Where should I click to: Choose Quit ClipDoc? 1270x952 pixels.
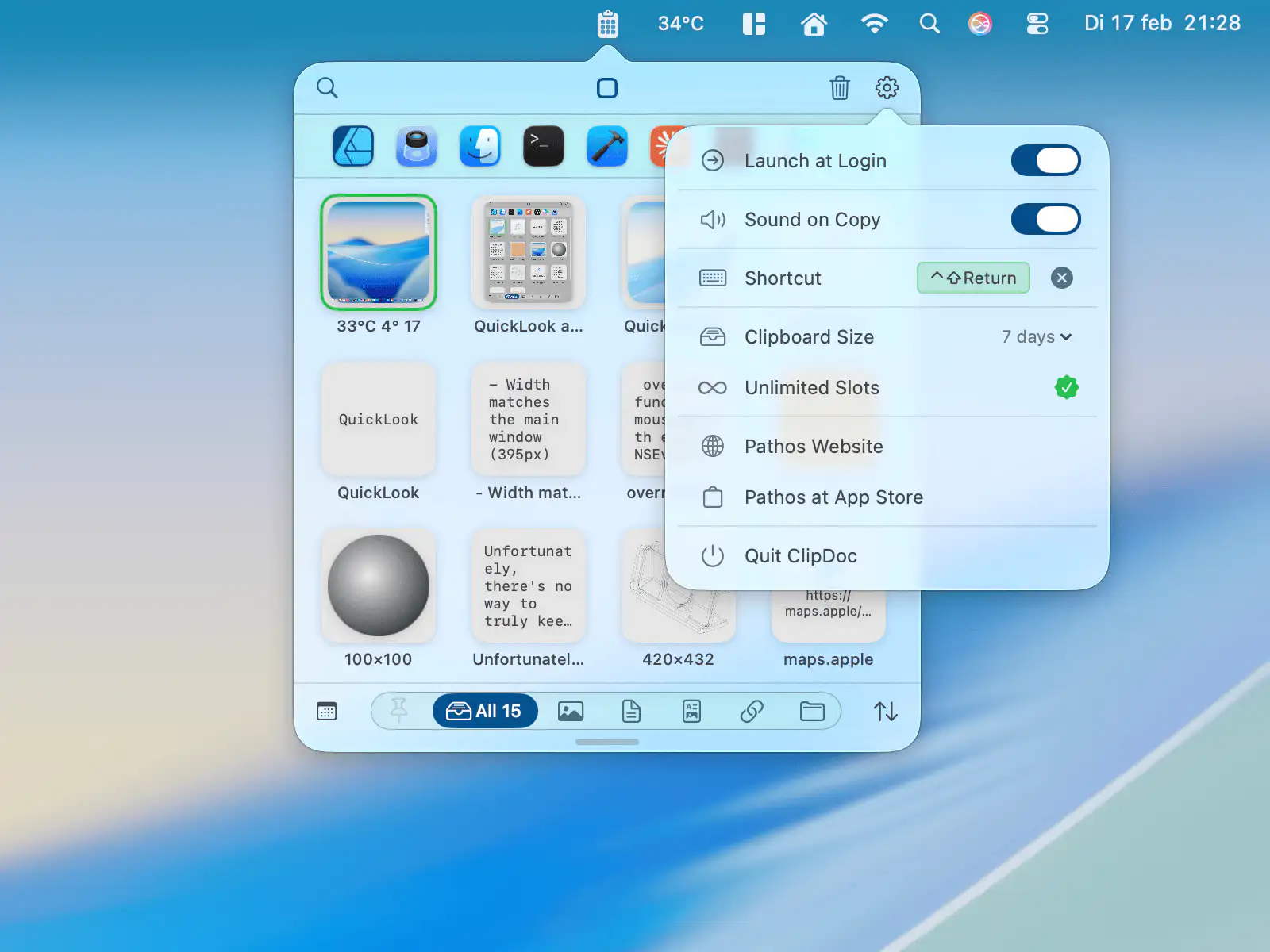(x=800, y=556)
